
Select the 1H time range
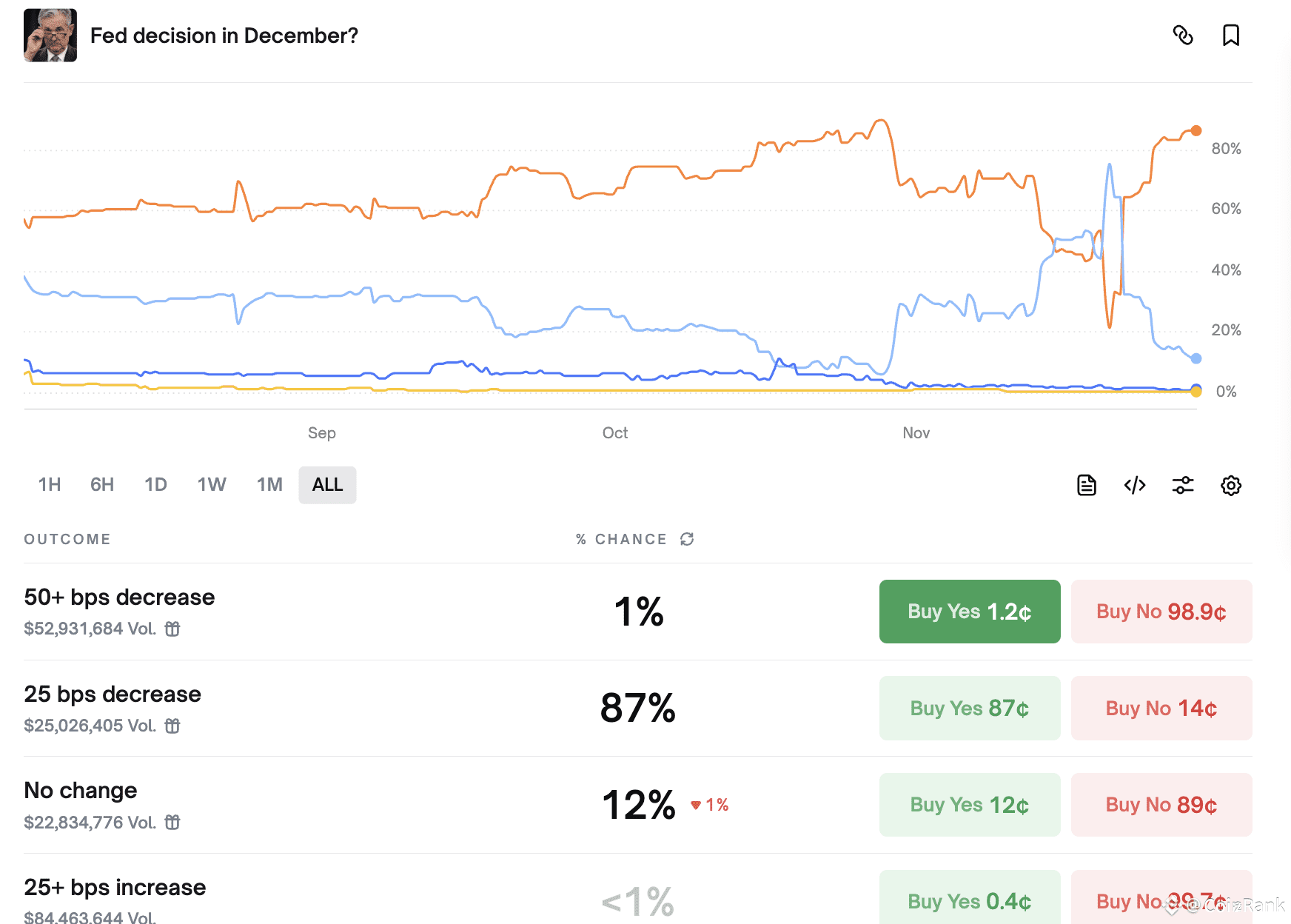(x=50, y=485)
